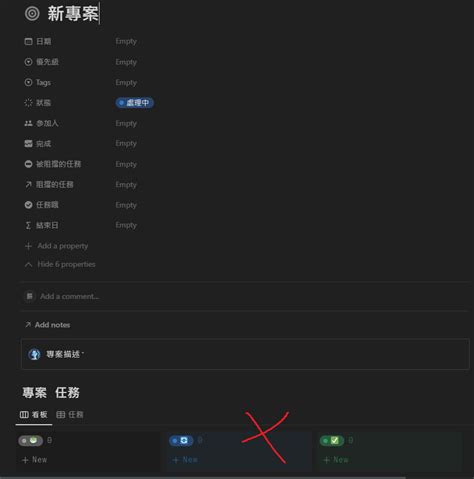This screenshot has width=474, height=479.
Task: Click the 參加人 people icon
Action: [x=28, y=123]
